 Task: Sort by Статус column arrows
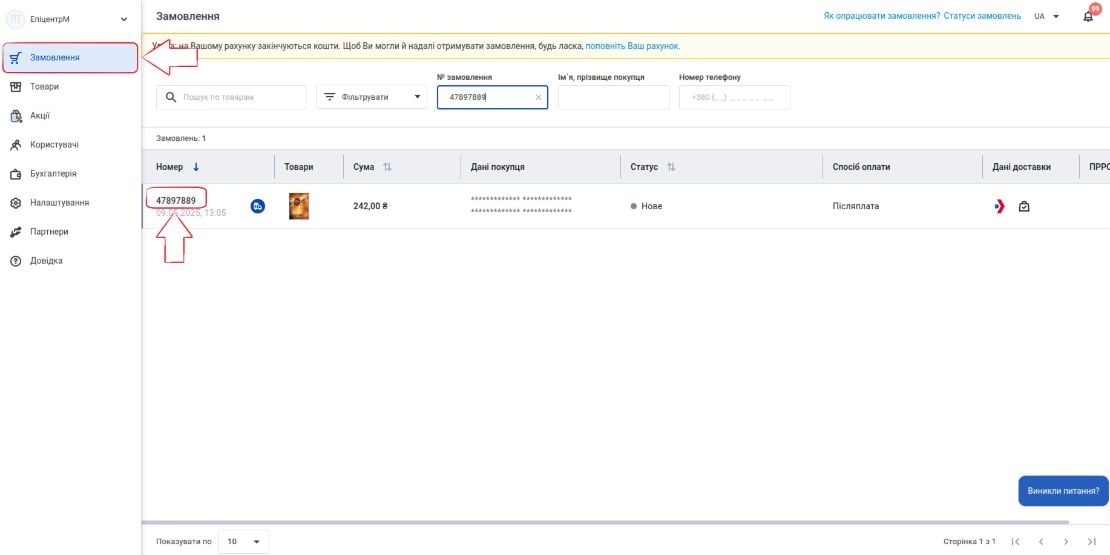[670, 167]
